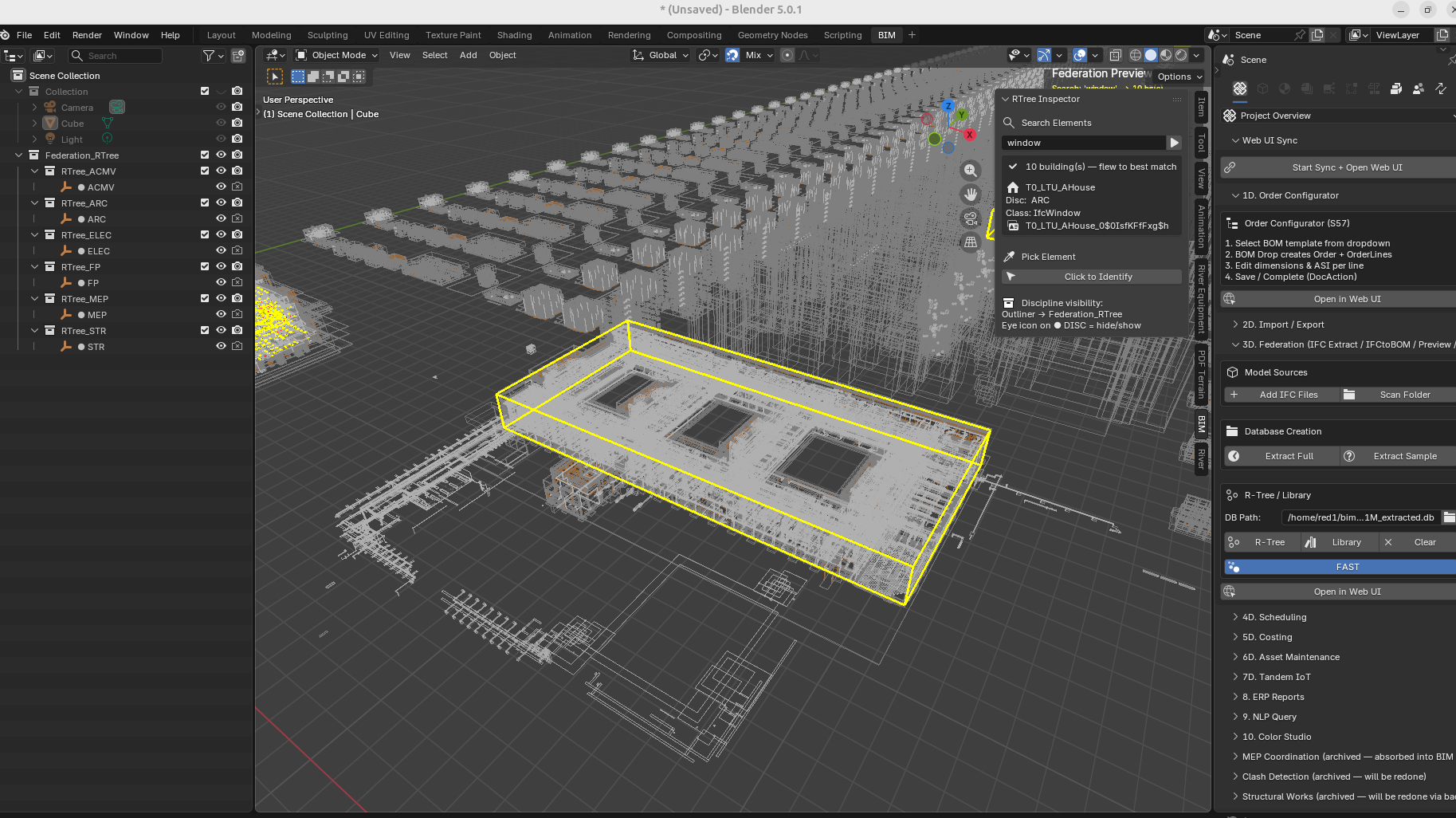The width and height of the screenshot is (1456, 818).
Task: Hide RTree_FP collection with eye icon
Action: [221, 266]
